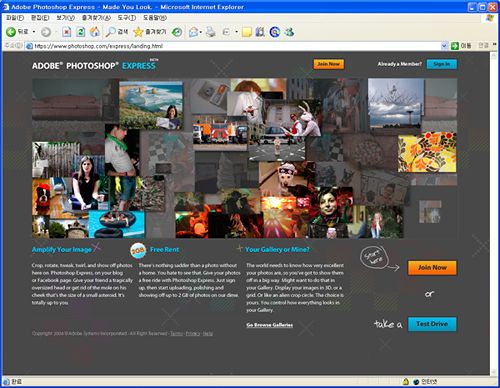Image resolution: width=500 pixels, height=388 pixels.
Task: Open the Help footer link
Action: tap(208, 334)
